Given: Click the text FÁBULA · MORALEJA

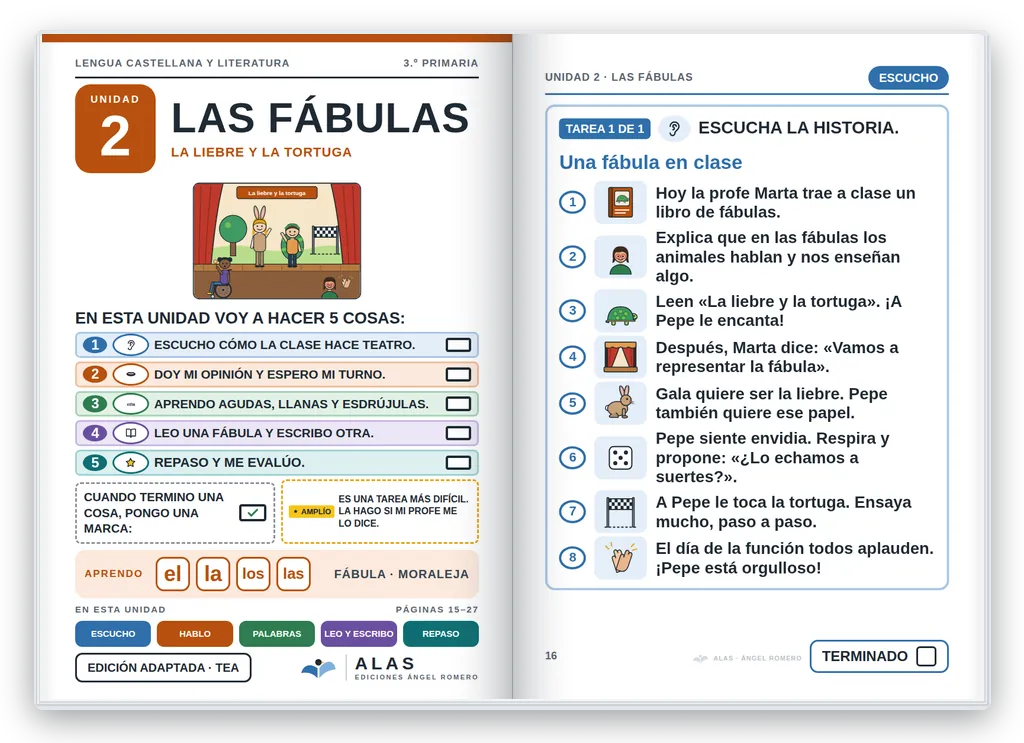Looking at the screenshot, I should click(402, 574).
